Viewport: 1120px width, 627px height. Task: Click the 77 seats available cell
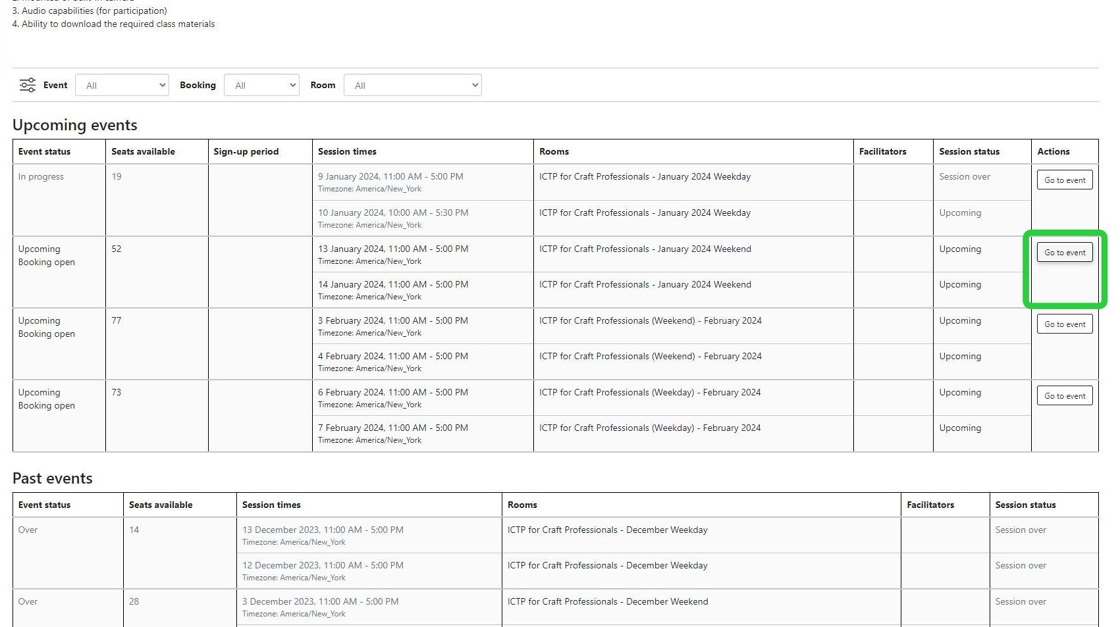coord(117,321)
